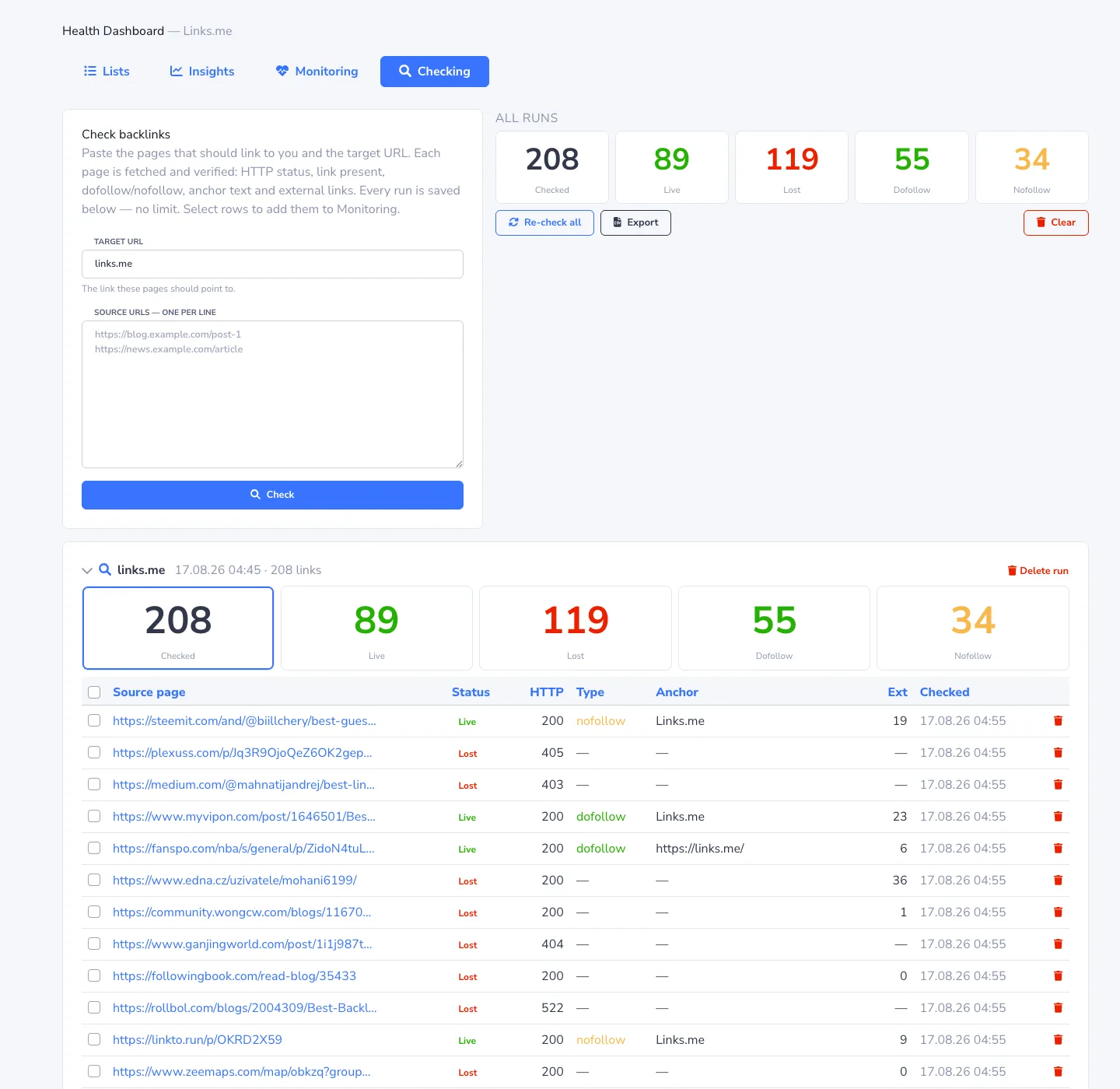Click the 522 HTTP code cell
Image resolution: width=1120 pixels, height=1089 pixels.
552,1008
